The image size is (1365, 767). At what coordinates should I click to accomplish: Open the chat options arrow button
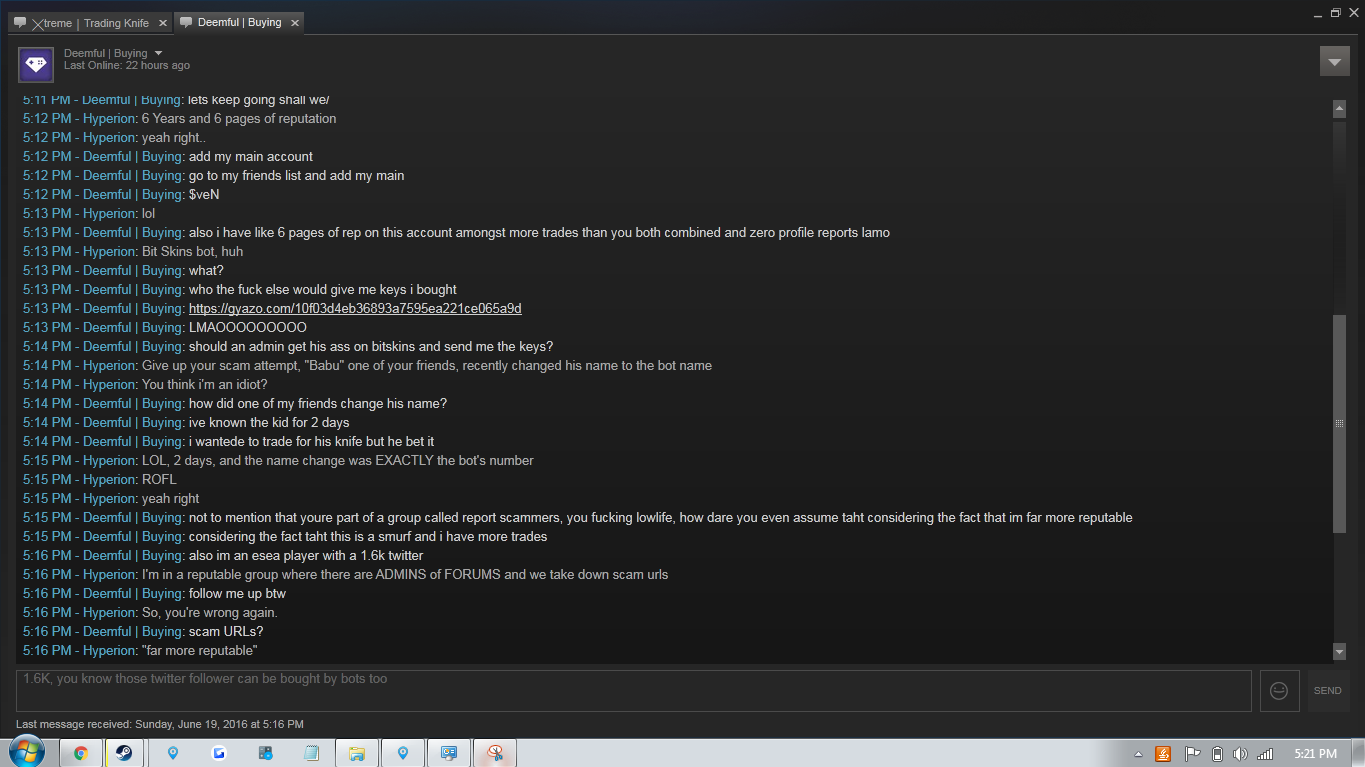[1335, 61]
